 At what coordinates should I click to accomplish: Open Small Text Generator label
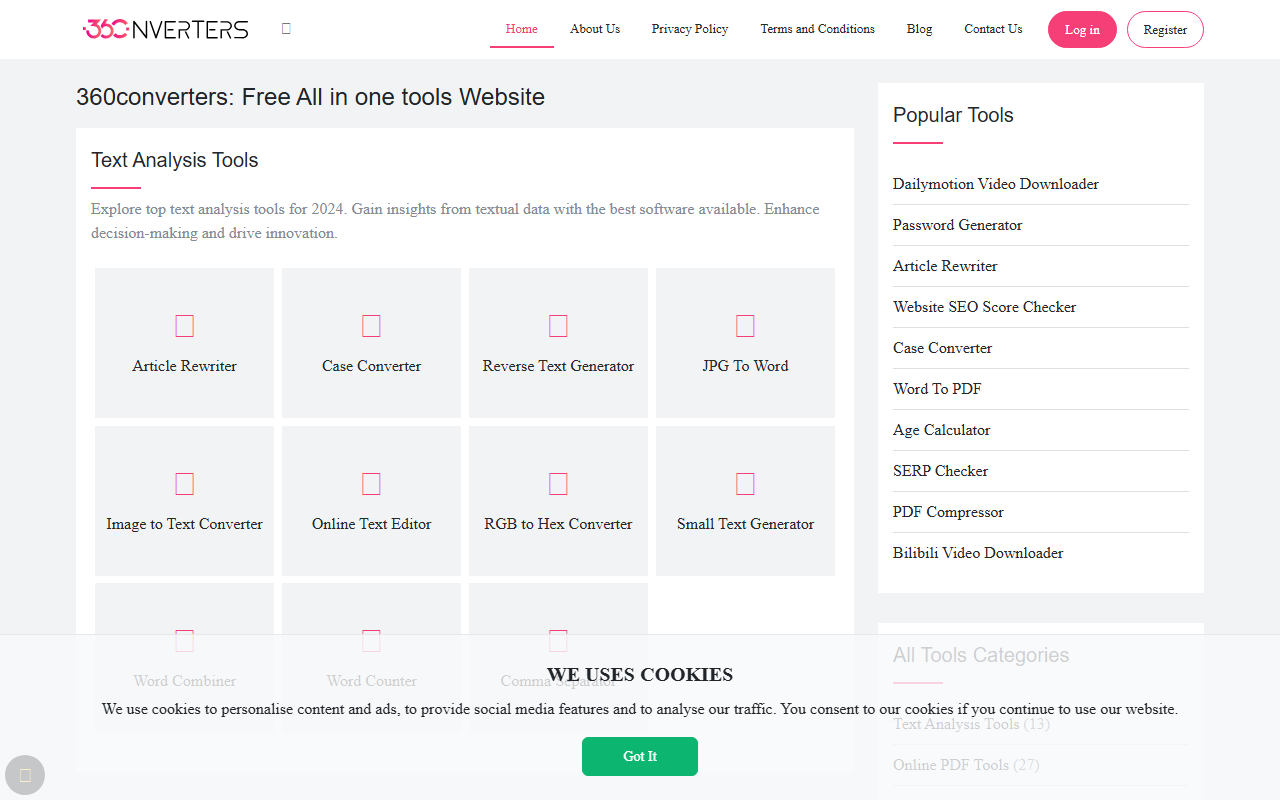pos(745,524)
